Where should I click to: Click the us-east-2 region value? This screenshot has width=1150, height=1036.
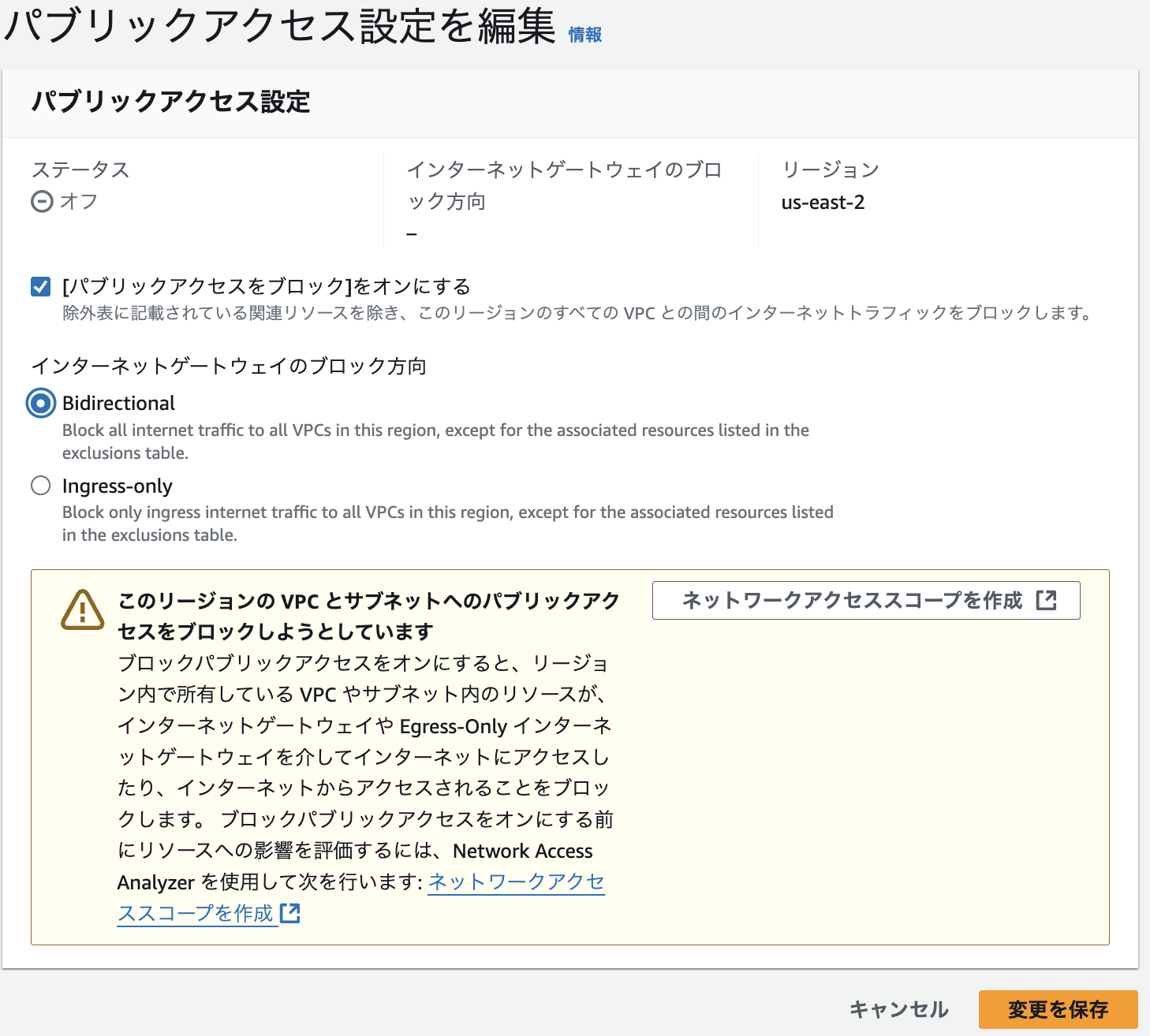[823, 203]
